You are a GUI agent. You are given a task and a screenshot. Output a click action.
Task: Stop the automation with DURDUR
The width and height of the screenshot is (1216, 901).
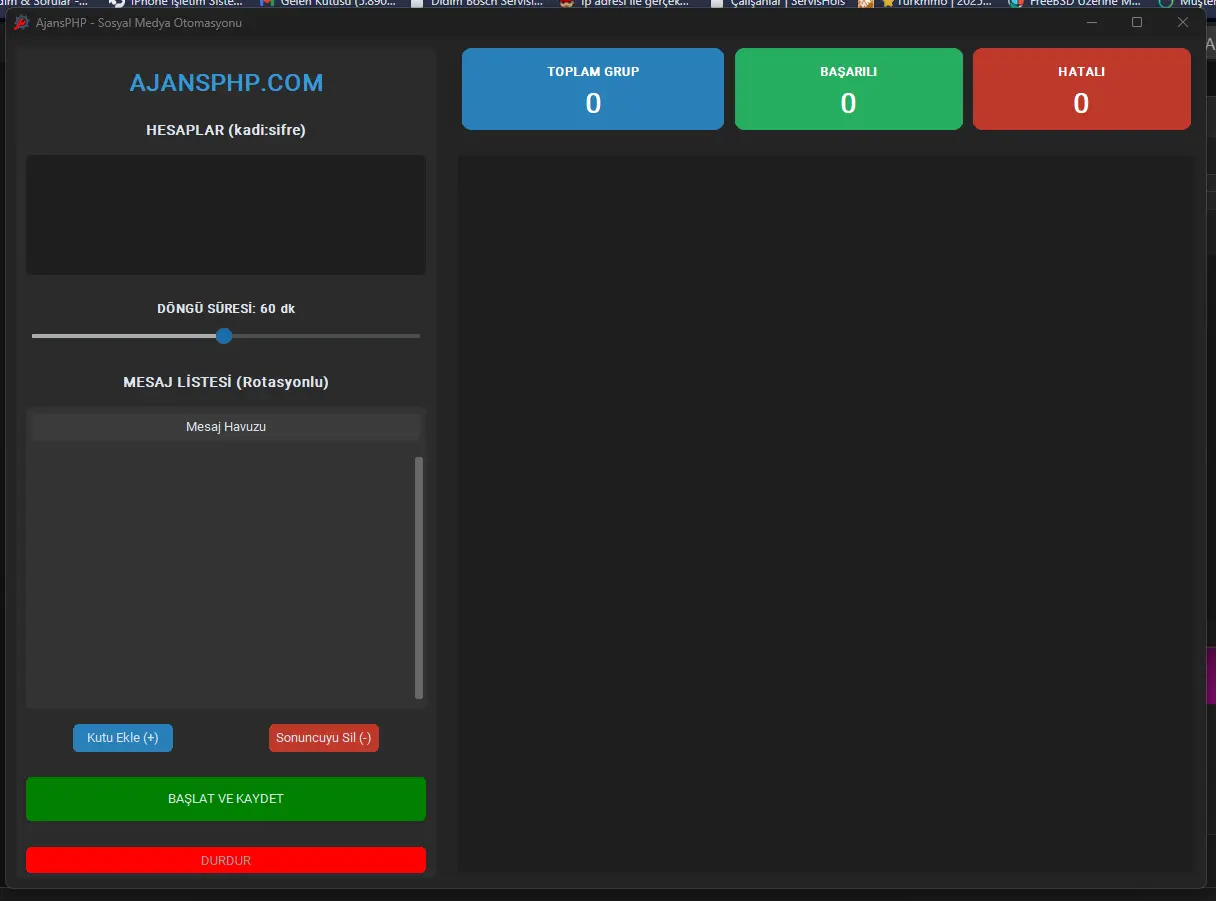[226, 860]
